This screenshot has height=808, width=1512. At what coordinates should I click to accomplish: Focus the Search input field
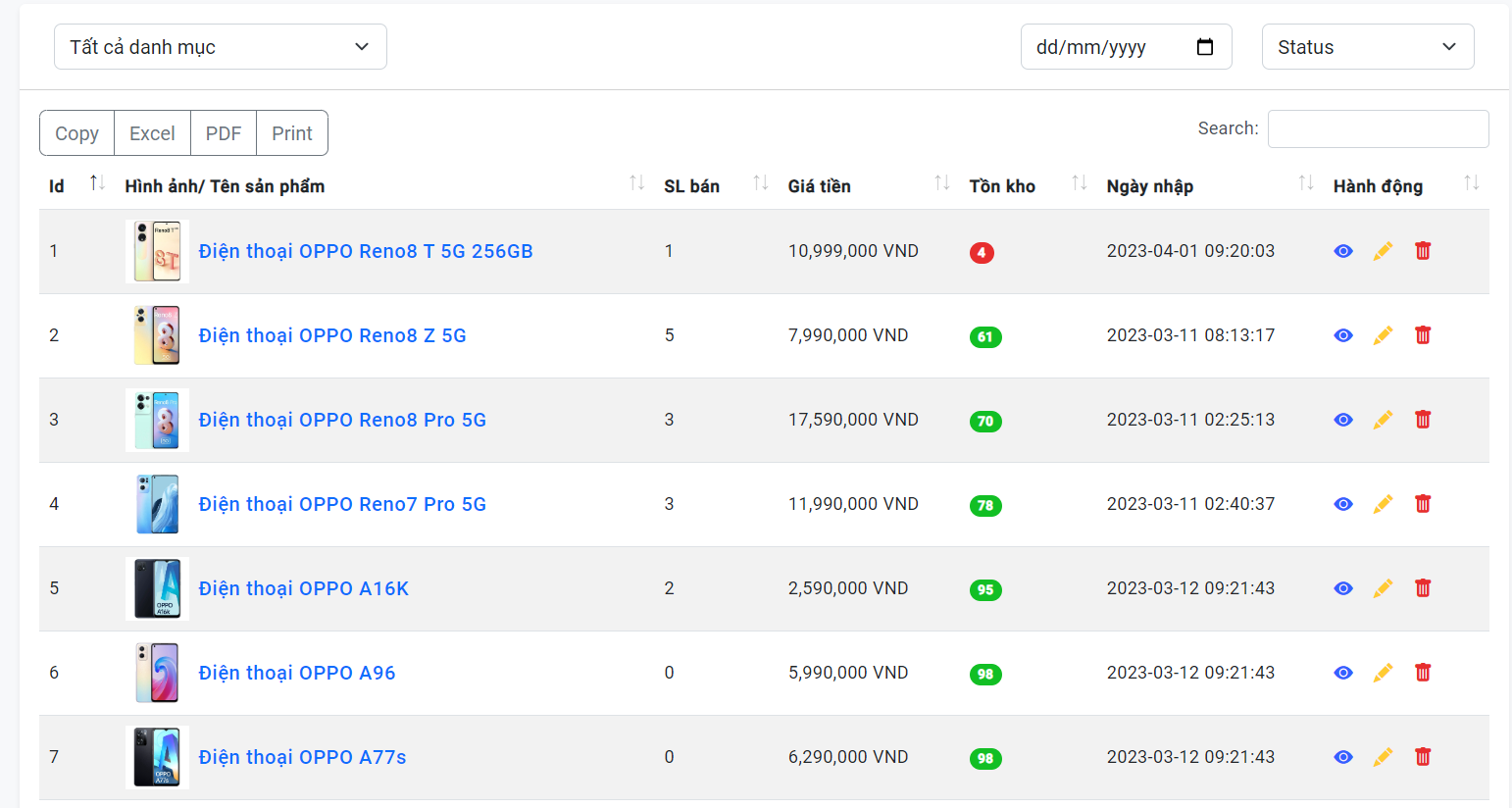1378,128
